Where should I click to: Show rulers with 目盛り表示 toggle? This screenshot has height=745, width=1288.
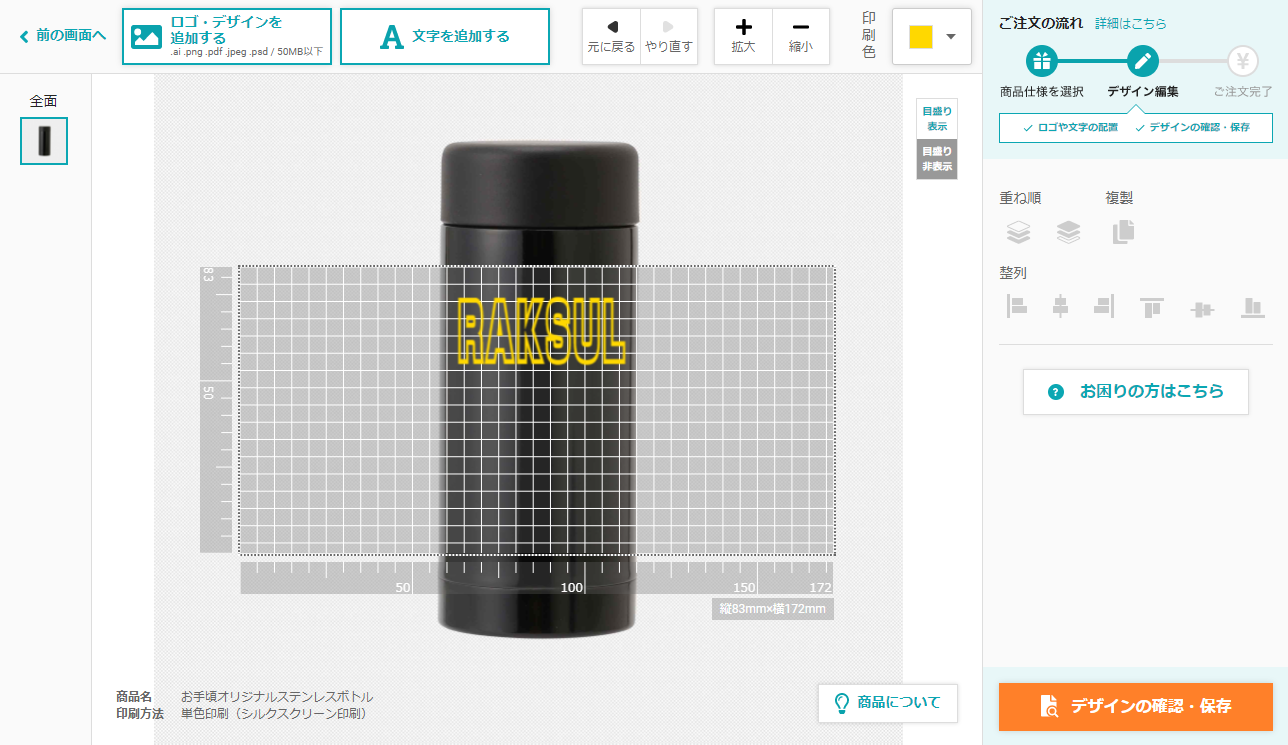click(937, 119)
